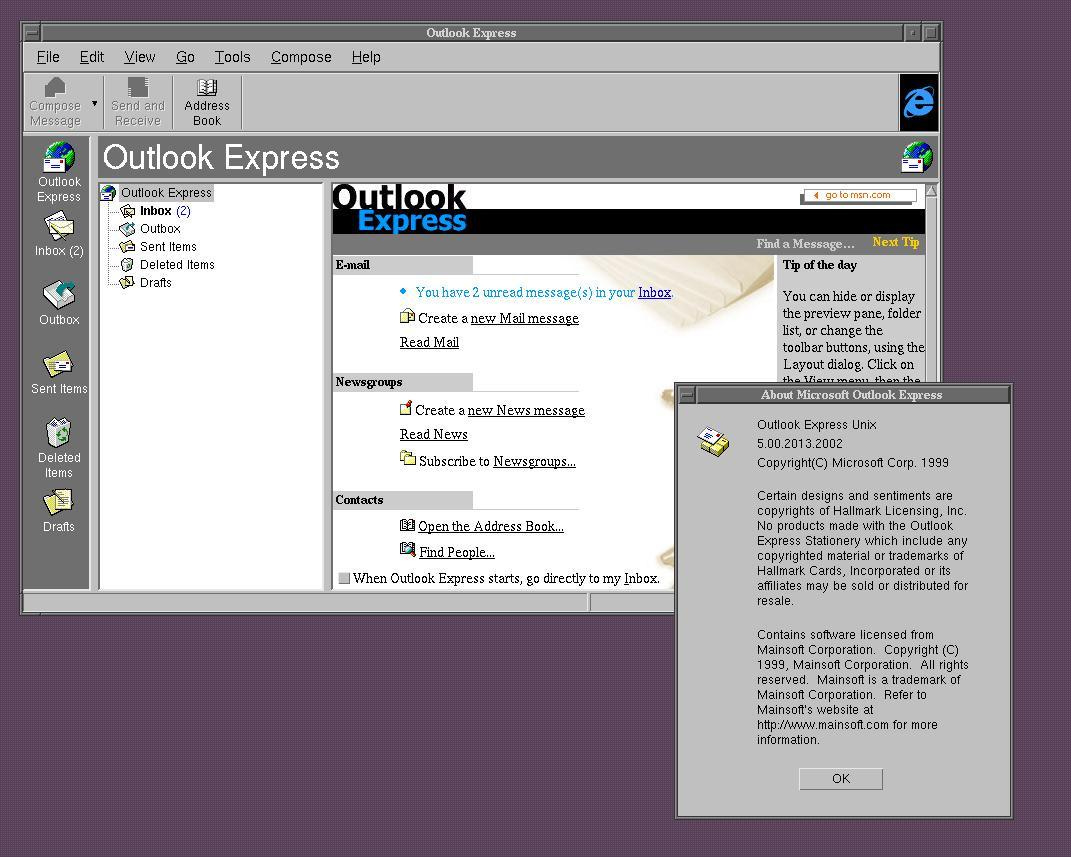Open Sent Items from the sidebar
This screenshot has height=857, width=1071.
pyautogui.click(x=58, y=368)
